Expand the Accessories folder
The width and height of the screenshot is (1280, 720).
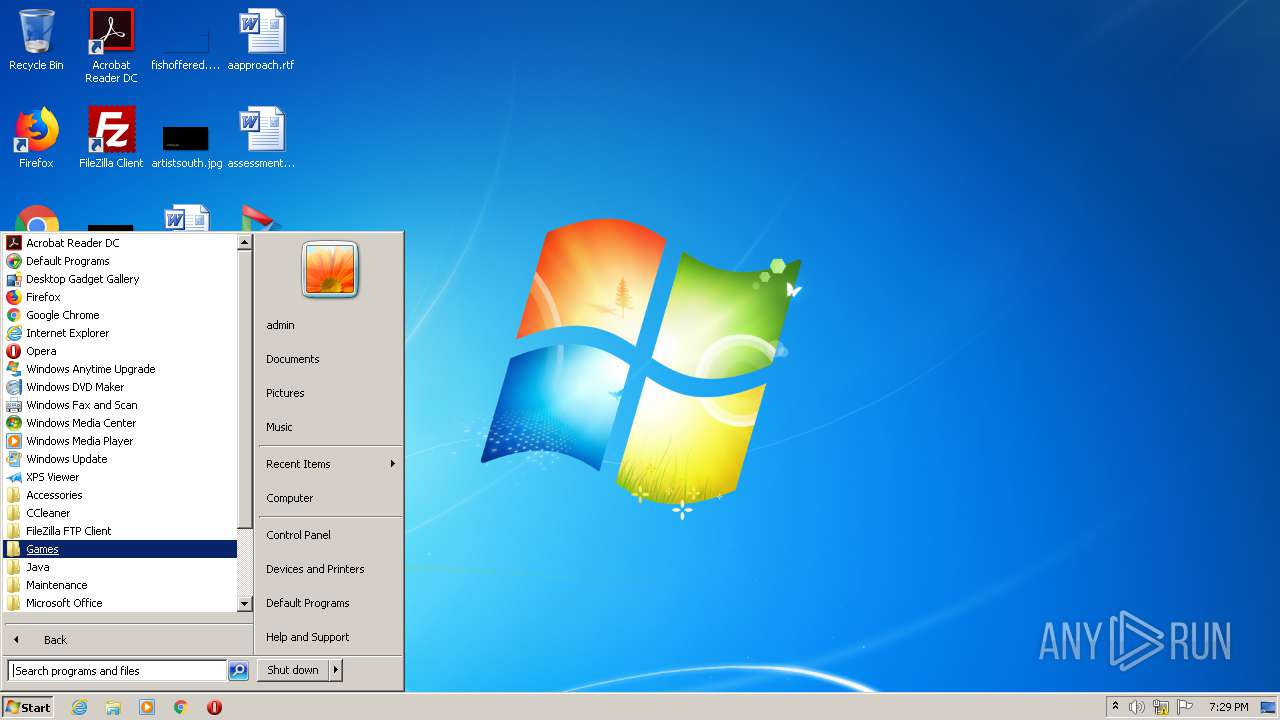pyautogui.click(x=120, y=495)
